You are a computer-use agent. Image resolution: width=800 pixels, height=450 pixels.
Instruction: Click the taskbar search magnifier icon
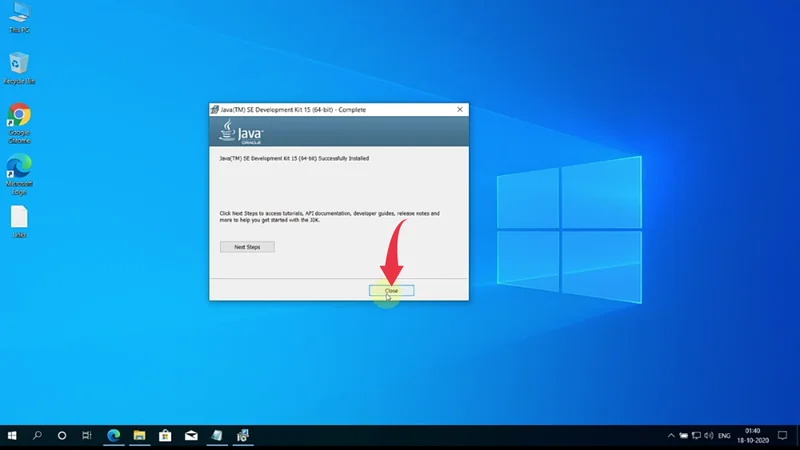(38, 436)
